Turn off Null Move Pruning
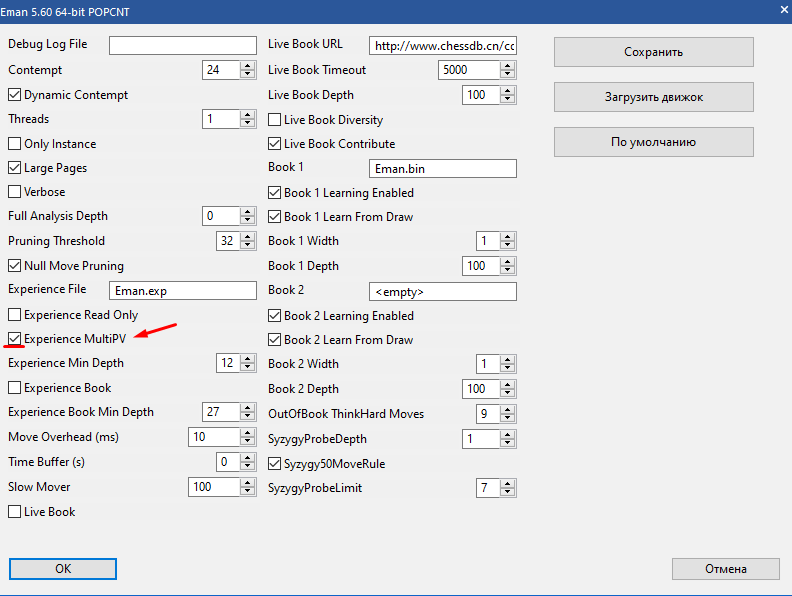The height and width of the screenshot is (596, 792). point(15,266)
